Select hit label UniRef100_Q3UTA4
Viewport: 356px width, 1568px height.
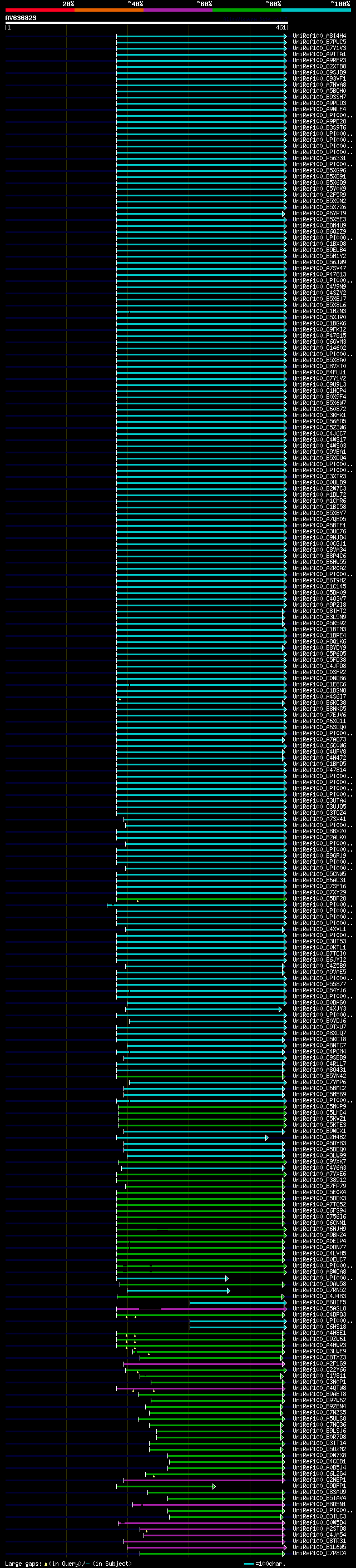click(319, 801)
